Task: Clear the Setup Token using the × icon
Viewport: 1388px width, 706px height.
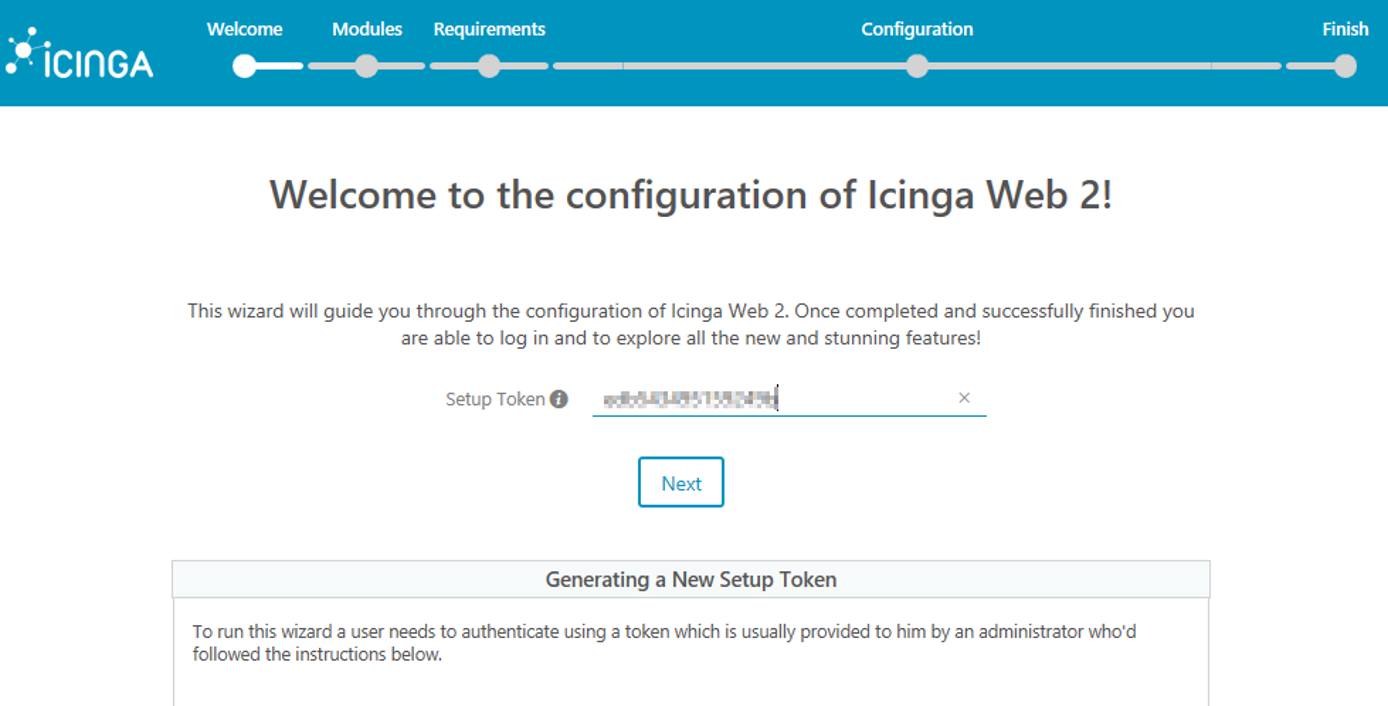Action: (964, 398)
